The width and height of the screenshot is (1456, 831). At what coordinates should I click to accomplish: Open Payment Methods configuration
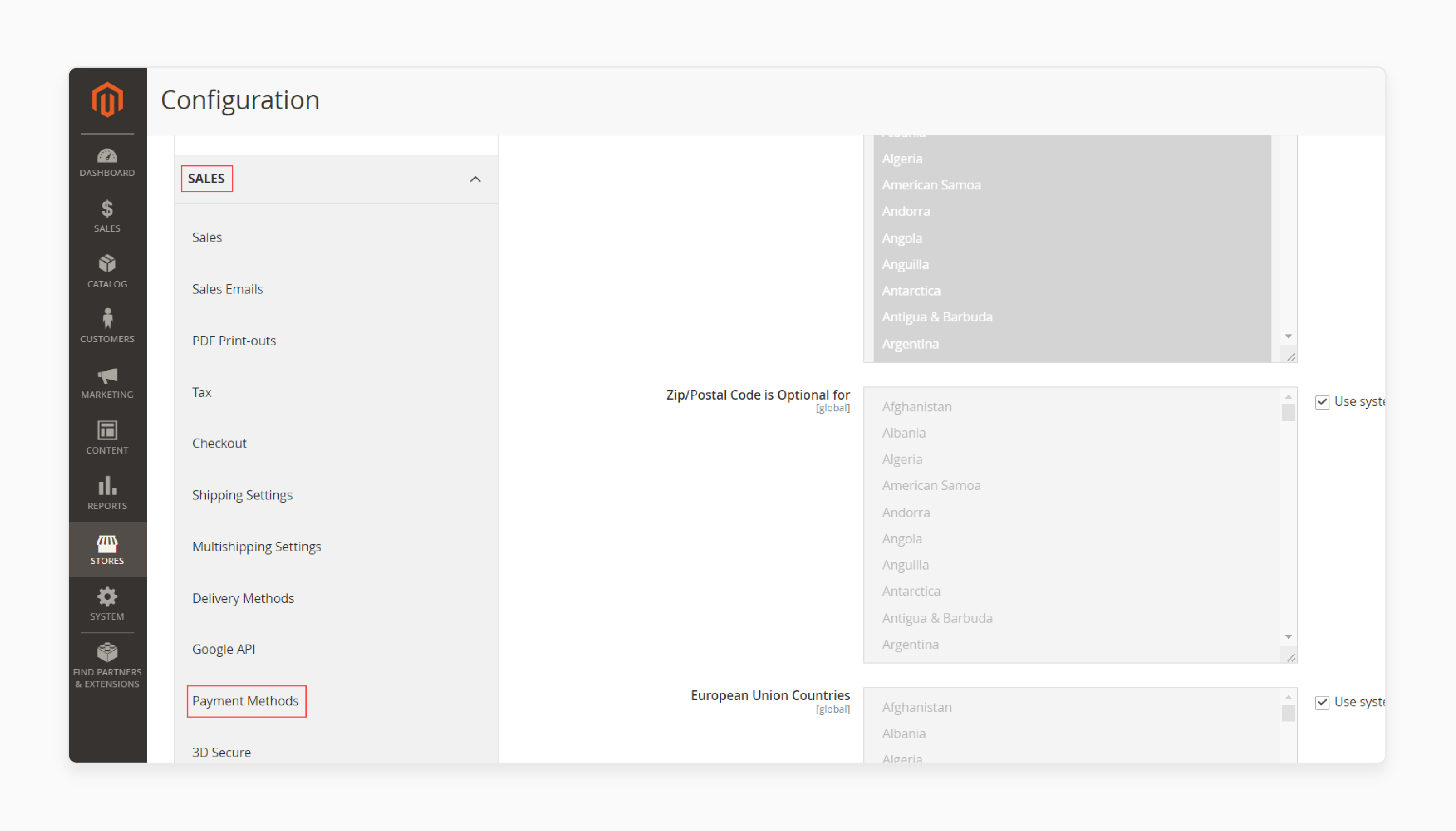(246, 700)
